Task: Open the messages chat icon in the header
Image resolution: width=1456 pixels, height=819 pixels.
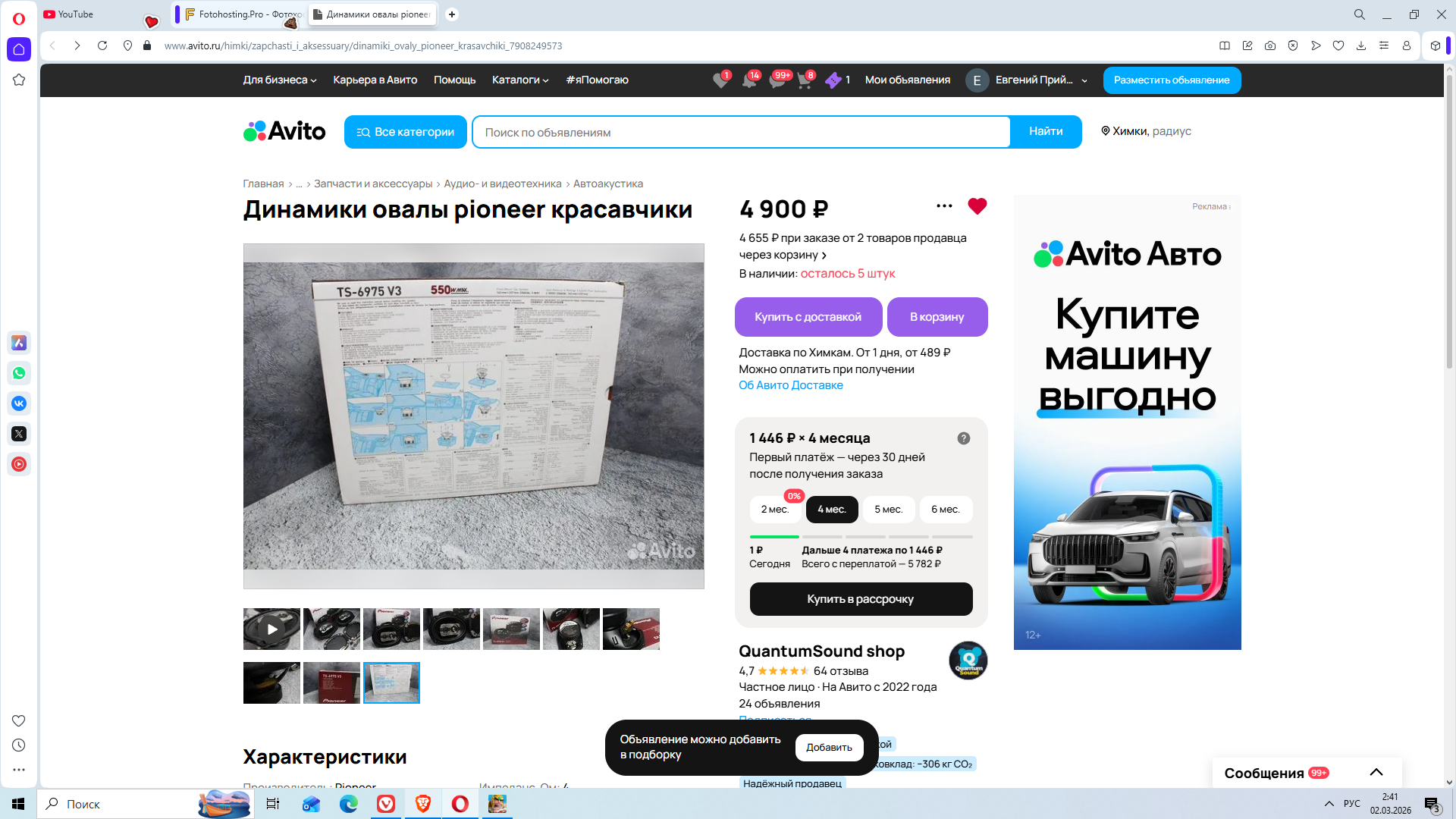Action: pos(777,80)
